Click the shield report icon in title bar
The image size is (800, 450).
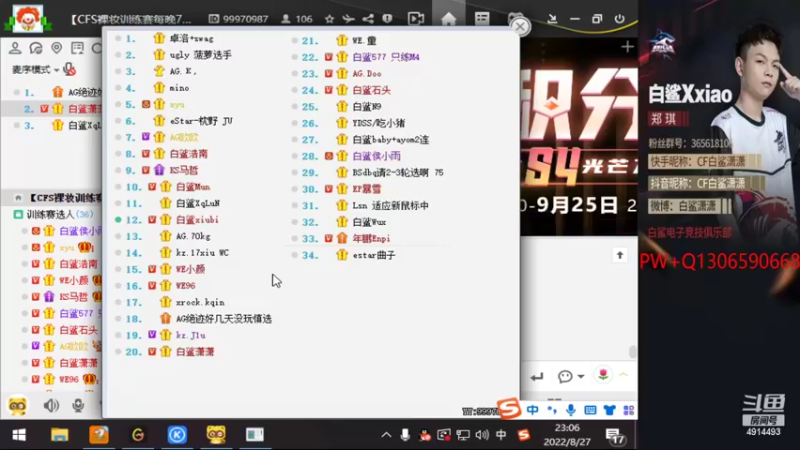click(387, 19)
